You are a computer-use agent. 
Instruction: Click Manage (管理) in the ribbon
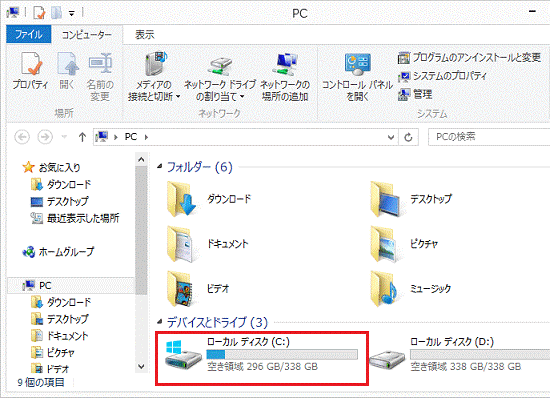tap(415, 94)
